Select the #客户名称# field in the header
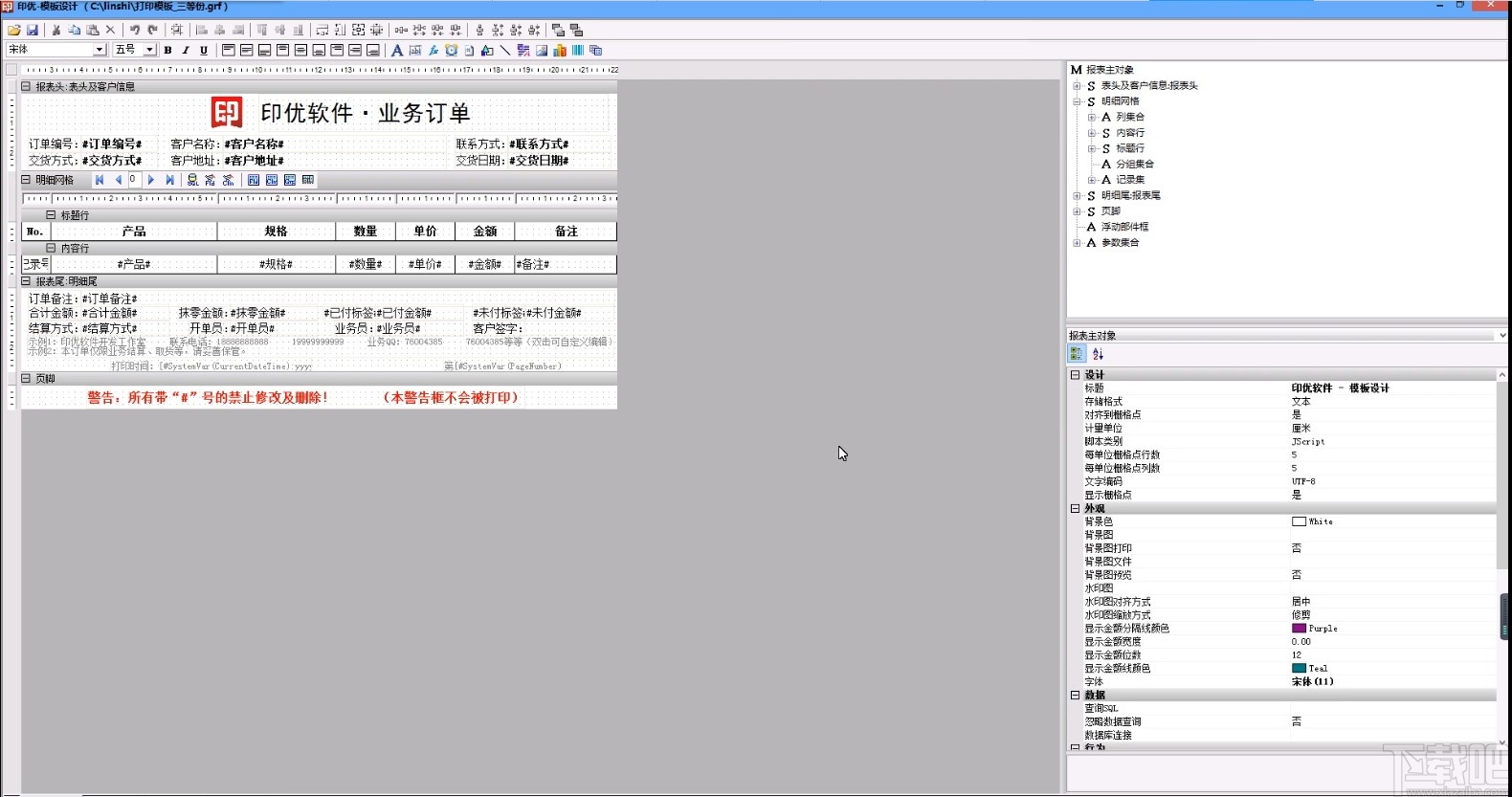 (x=255, y=144)
